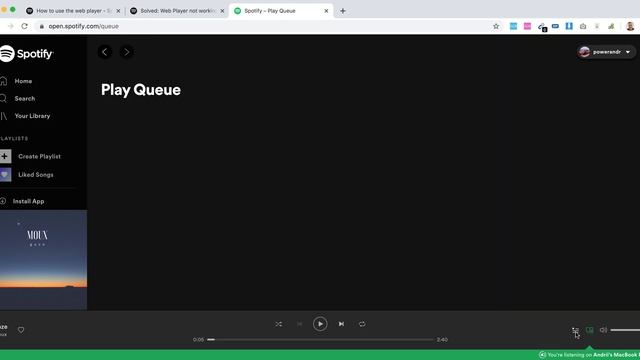Click the green listening-on device banner
Screen dimensions: 640x360
click(320, 355)
